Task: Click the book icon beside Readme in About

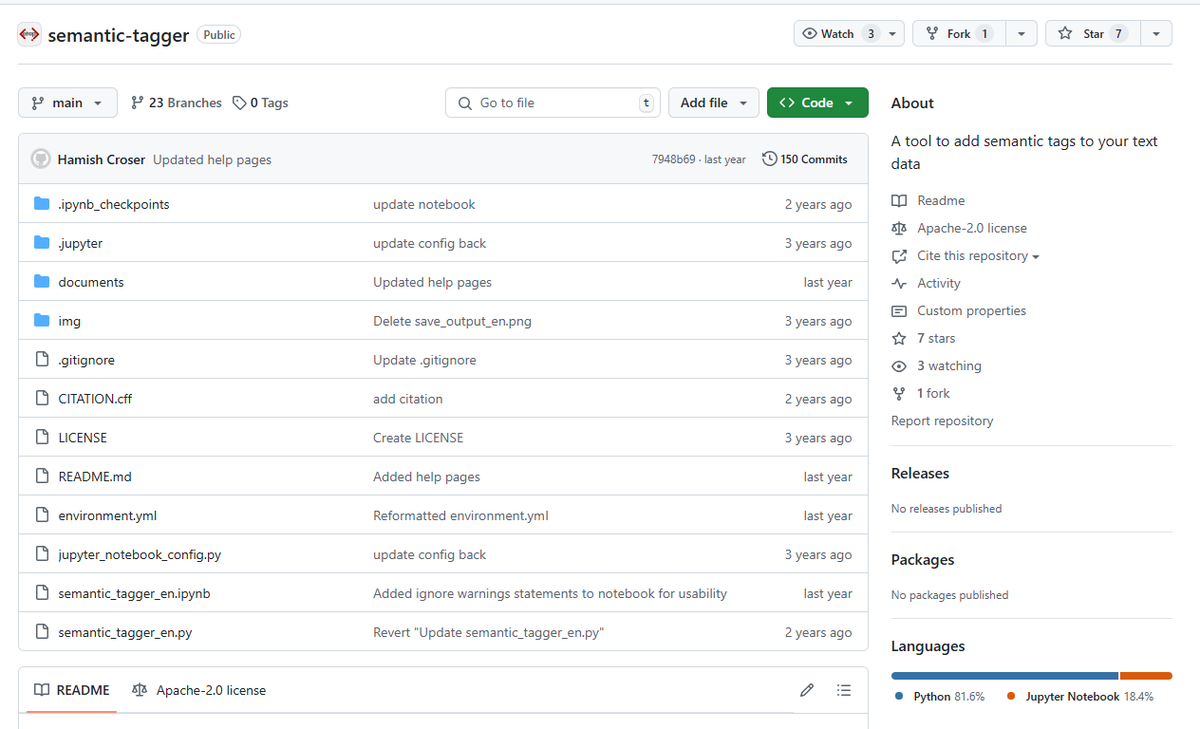Action: (899, 201)
